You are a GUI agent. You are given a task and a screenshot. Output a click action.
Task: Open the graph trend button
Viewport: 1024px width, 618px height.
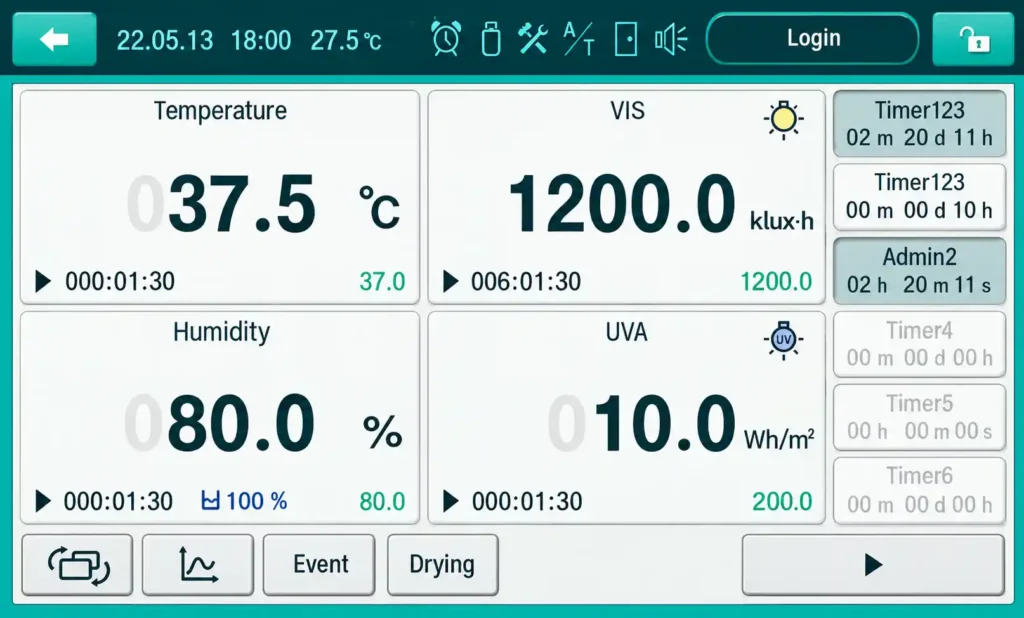click(198, 565)
